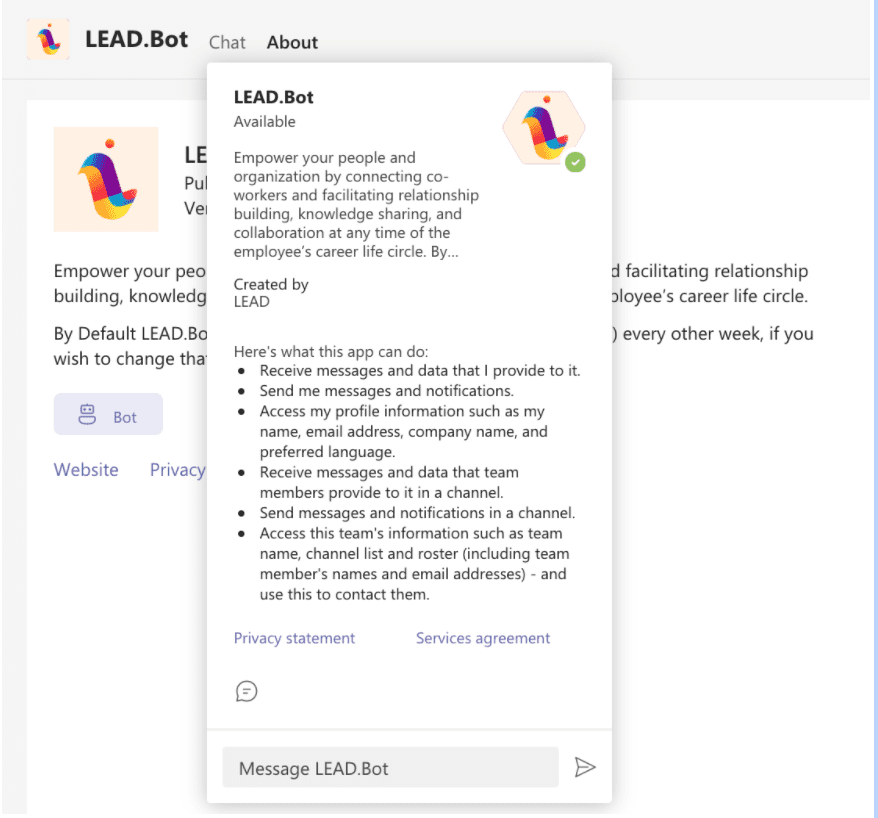Click the LEAD.Bot logo in the header

[x=48, y=40]
